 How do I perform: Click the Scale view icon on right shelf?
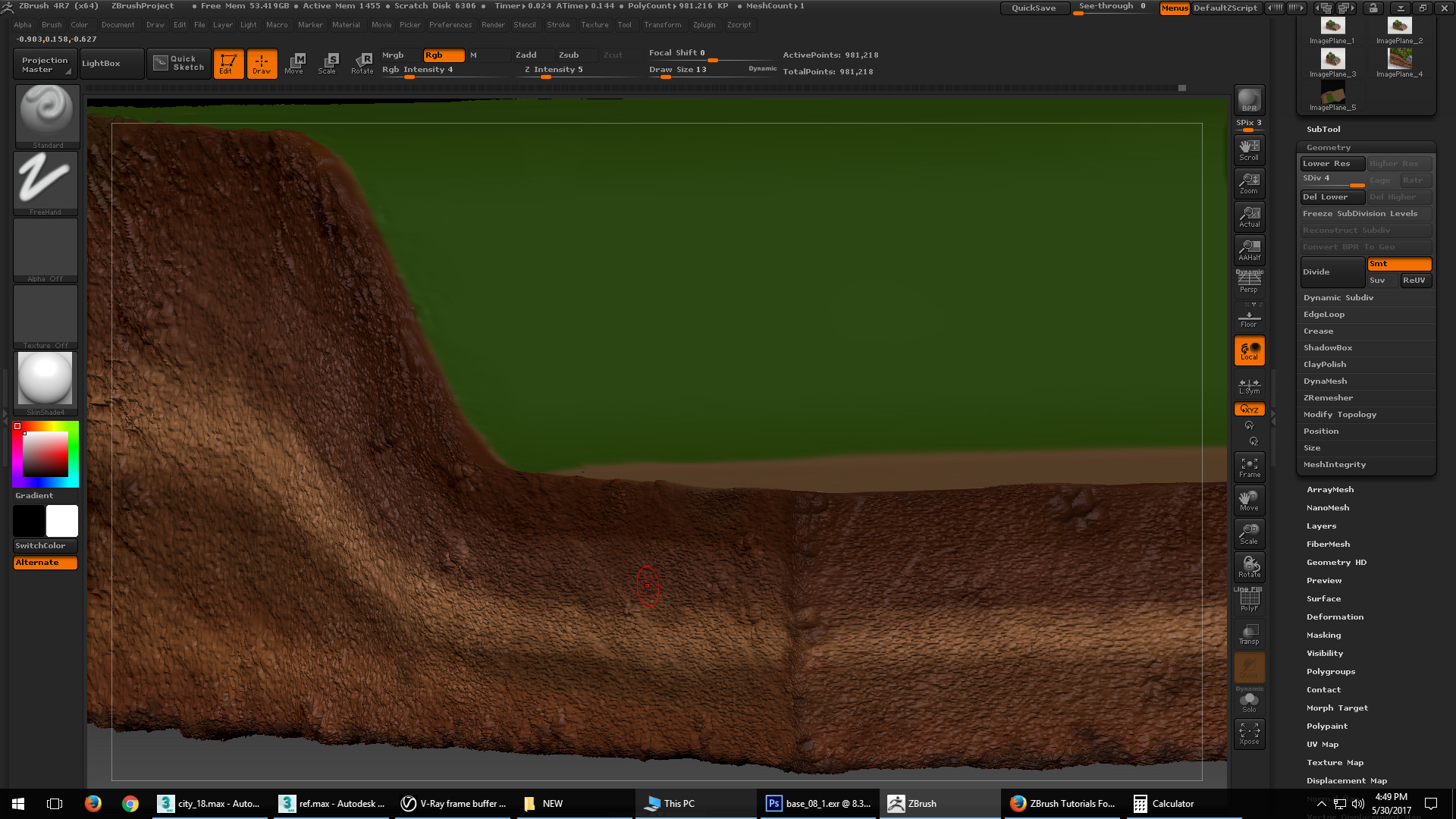1249,534
